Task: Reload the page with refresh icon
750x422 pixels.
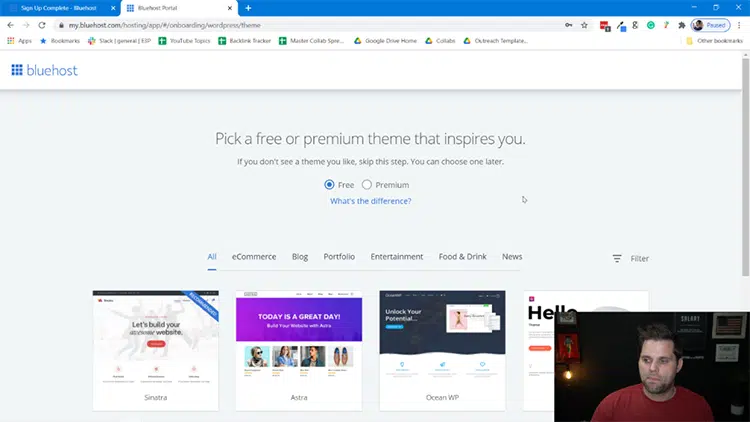Action: [x=42, y=25]
